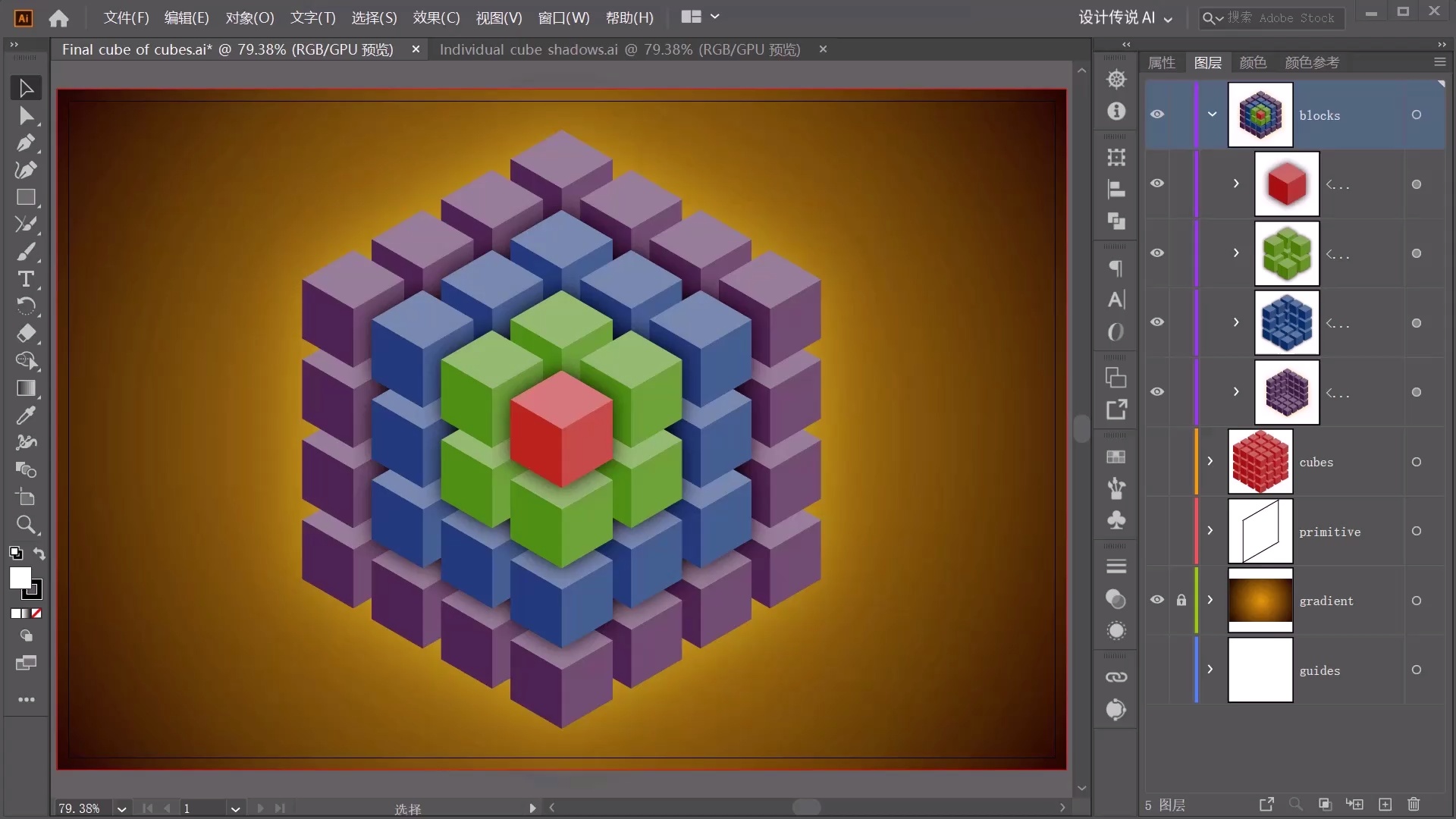Viewport: 1456px width, 819px height.
Task: Select the Pen tool
Action: pos(26,143)
